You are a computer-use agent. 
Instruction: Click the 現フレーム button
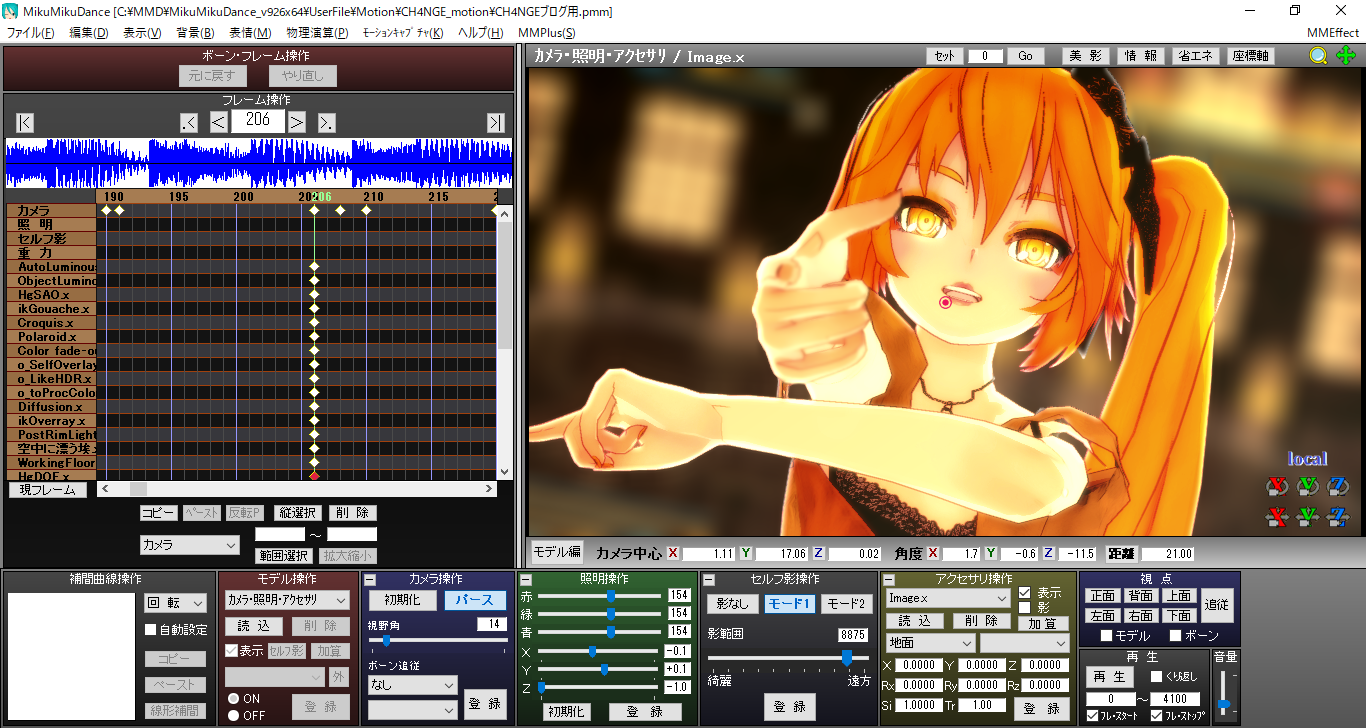tap(48, 490)
